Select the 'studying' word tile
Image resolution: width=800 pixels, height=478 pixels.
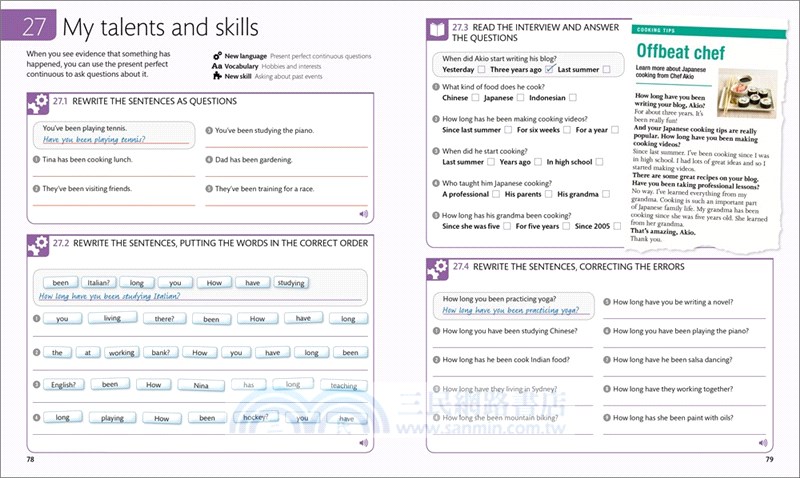pyautogui.click(x=291, y=283)
